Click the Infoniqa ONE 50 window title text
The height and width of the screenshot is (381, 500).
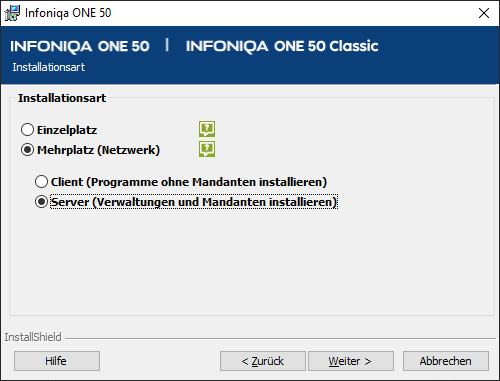68,13
